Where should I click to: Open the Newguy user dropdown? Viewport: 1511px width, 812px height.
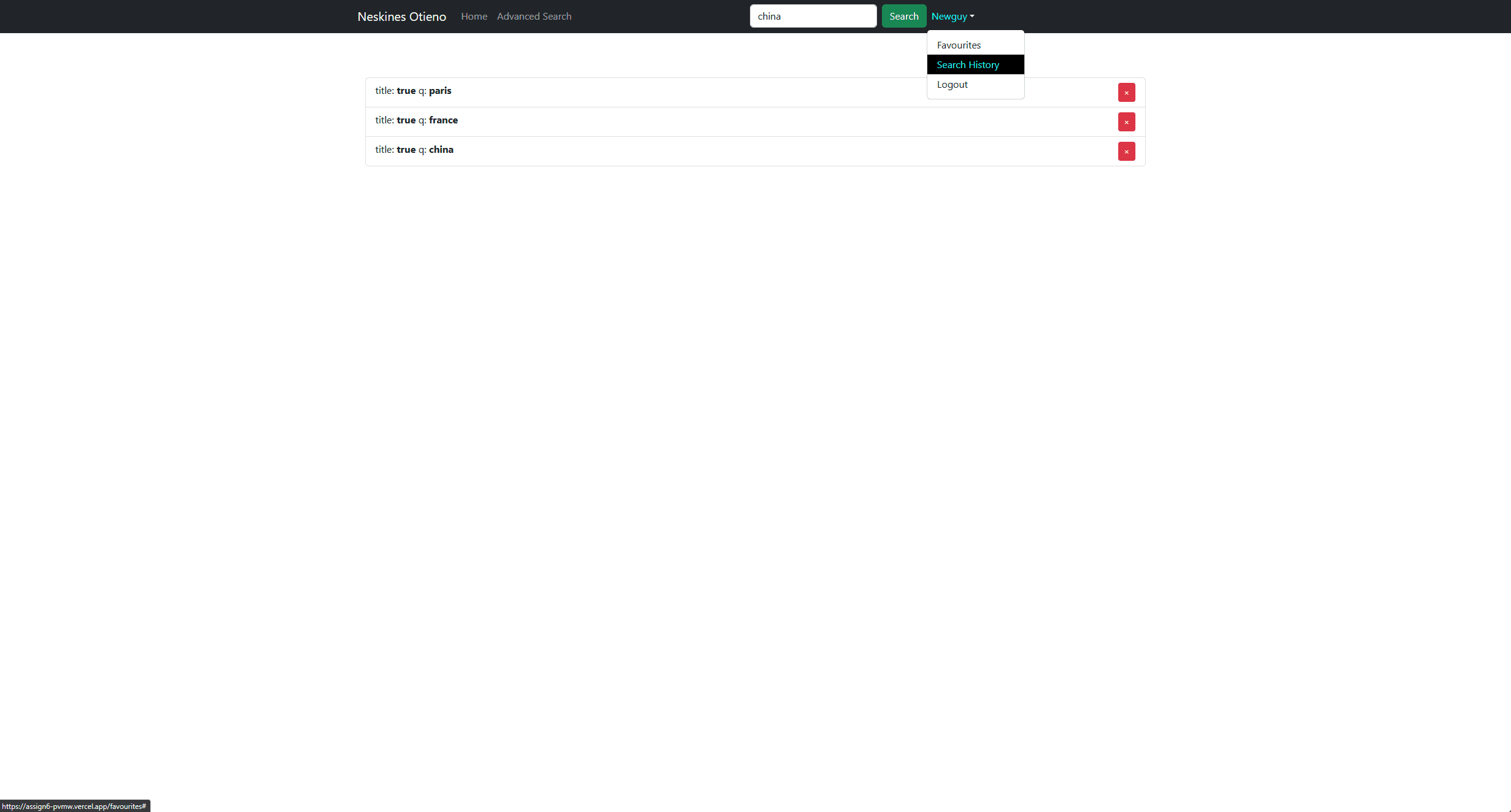[x=951, y=16]
